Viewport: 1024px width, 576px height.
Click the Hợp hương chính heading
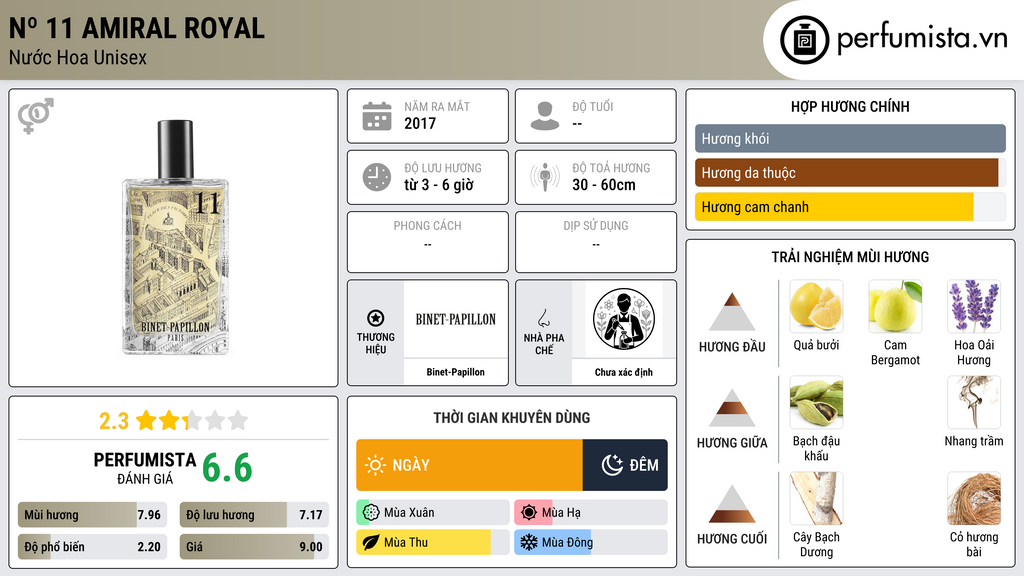850,106
